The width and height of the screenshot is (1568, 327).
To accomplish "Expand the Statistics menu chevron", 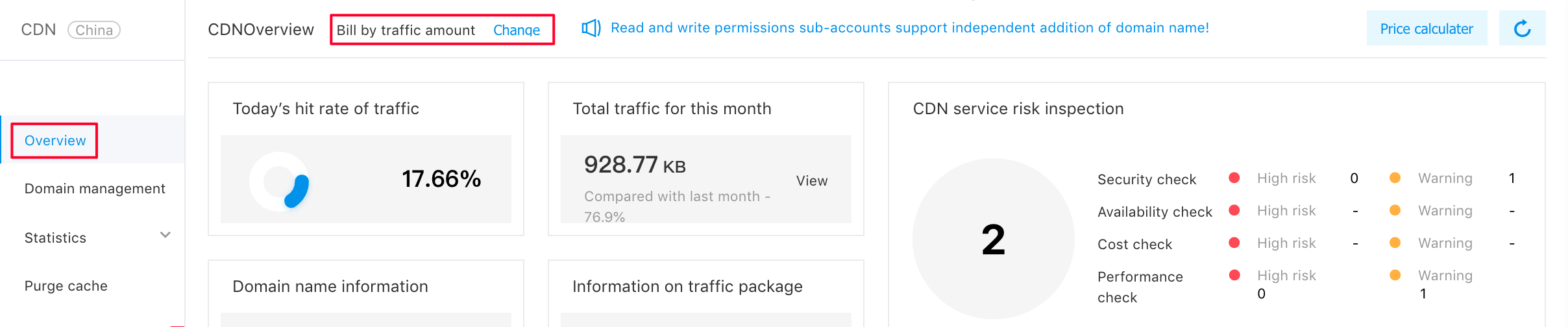I will pos(165,235).
